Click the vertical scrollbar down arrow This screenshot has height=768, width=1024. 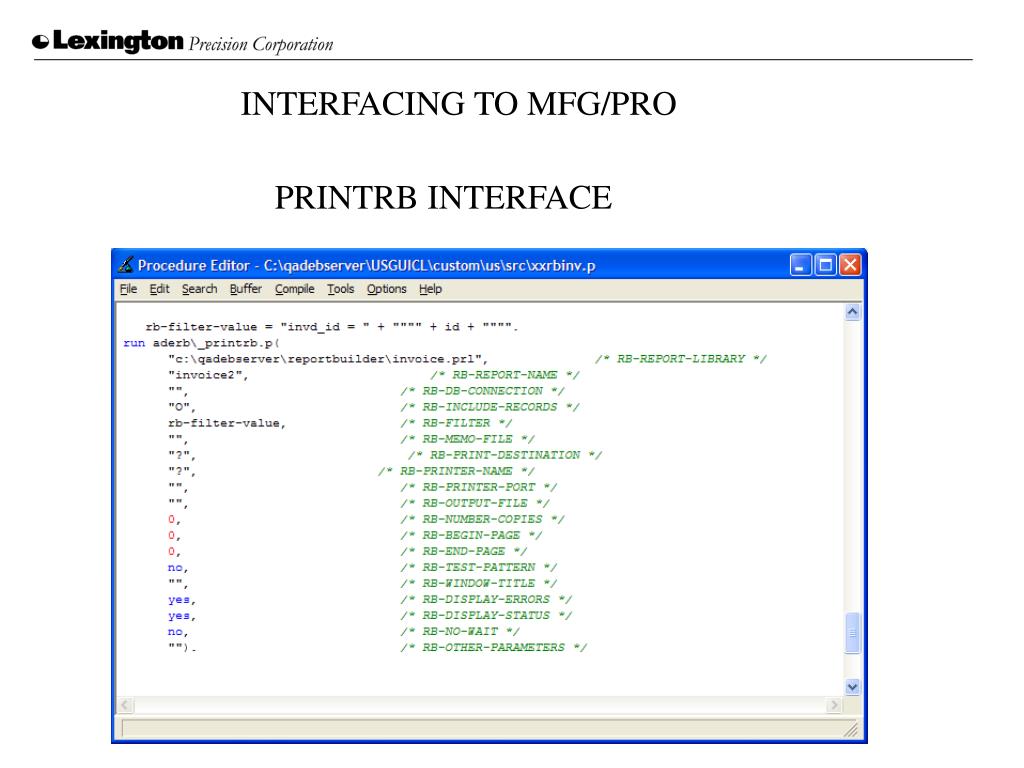click(x=852, y=686)
